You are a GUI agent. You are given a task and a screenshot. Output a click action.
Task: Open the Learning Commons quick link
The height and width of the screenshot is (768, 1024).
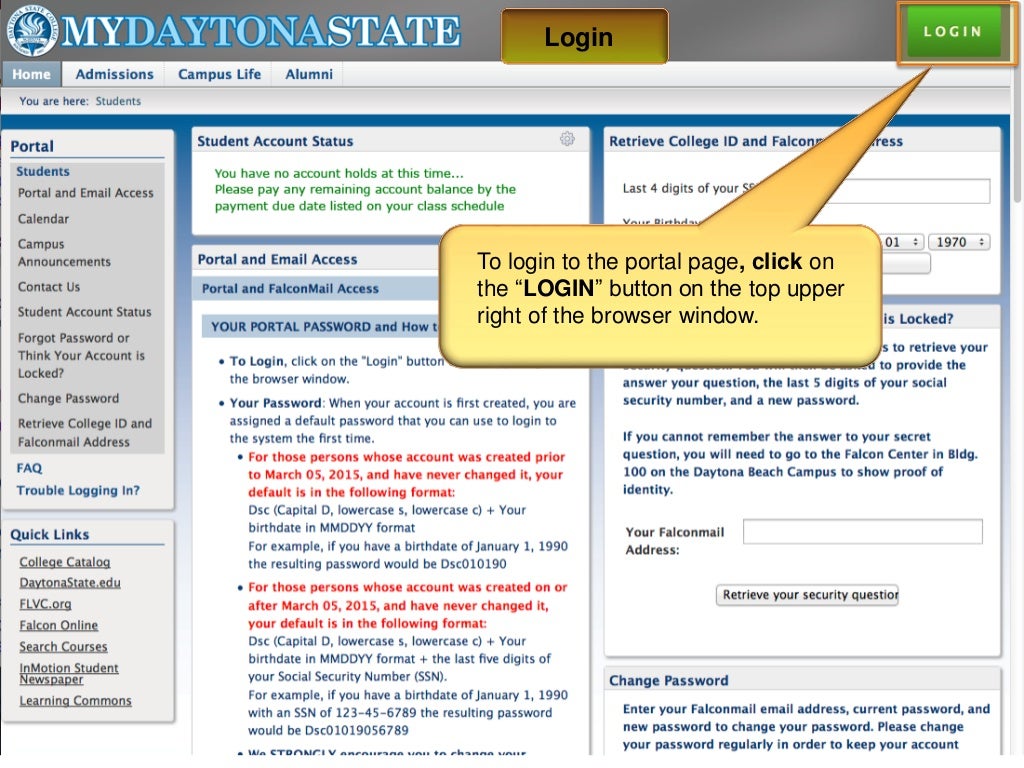(x=75, y=701)
